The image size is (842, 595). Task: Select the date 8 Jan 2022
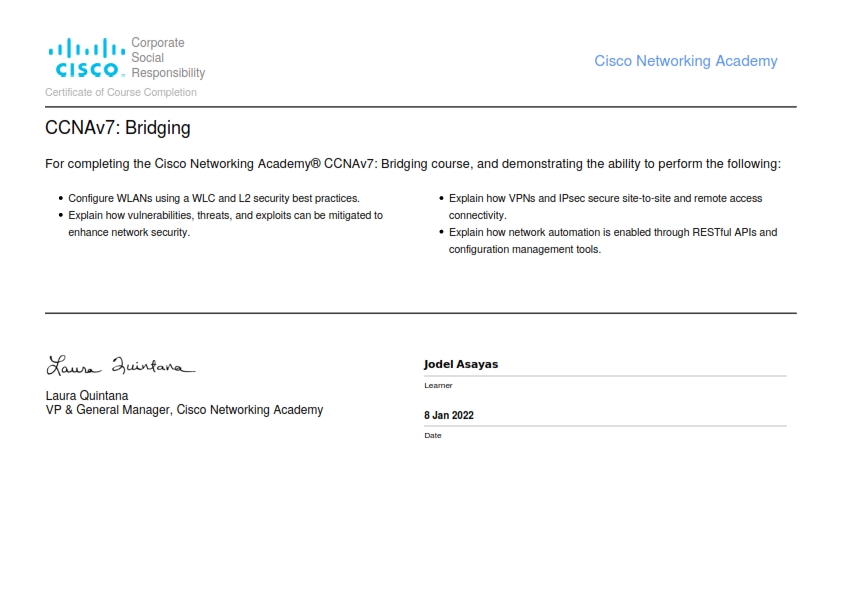(449, 415)
